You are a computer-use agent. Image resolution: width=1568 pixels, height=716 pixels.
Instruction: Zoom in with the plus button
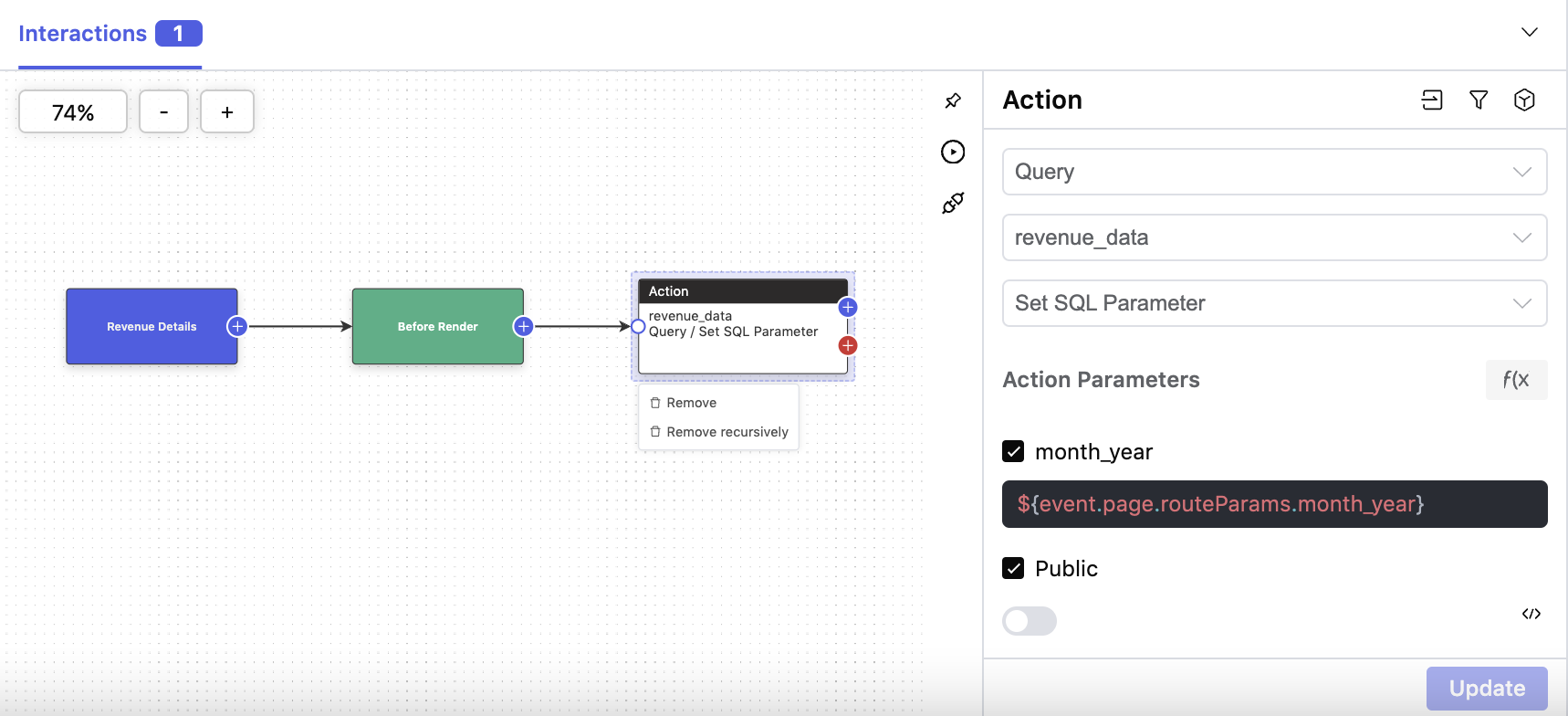tap(227, 111)
